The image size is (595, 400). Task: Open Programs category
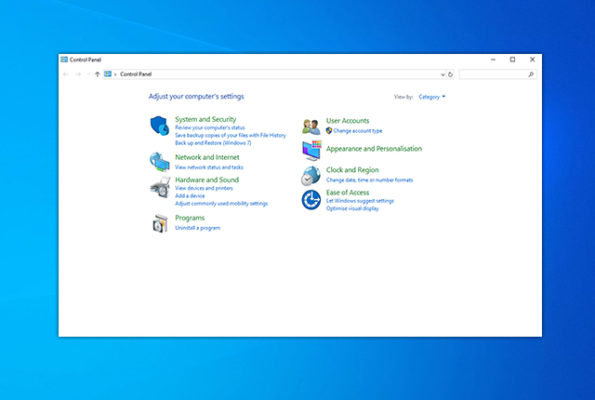tap(190, 218)
